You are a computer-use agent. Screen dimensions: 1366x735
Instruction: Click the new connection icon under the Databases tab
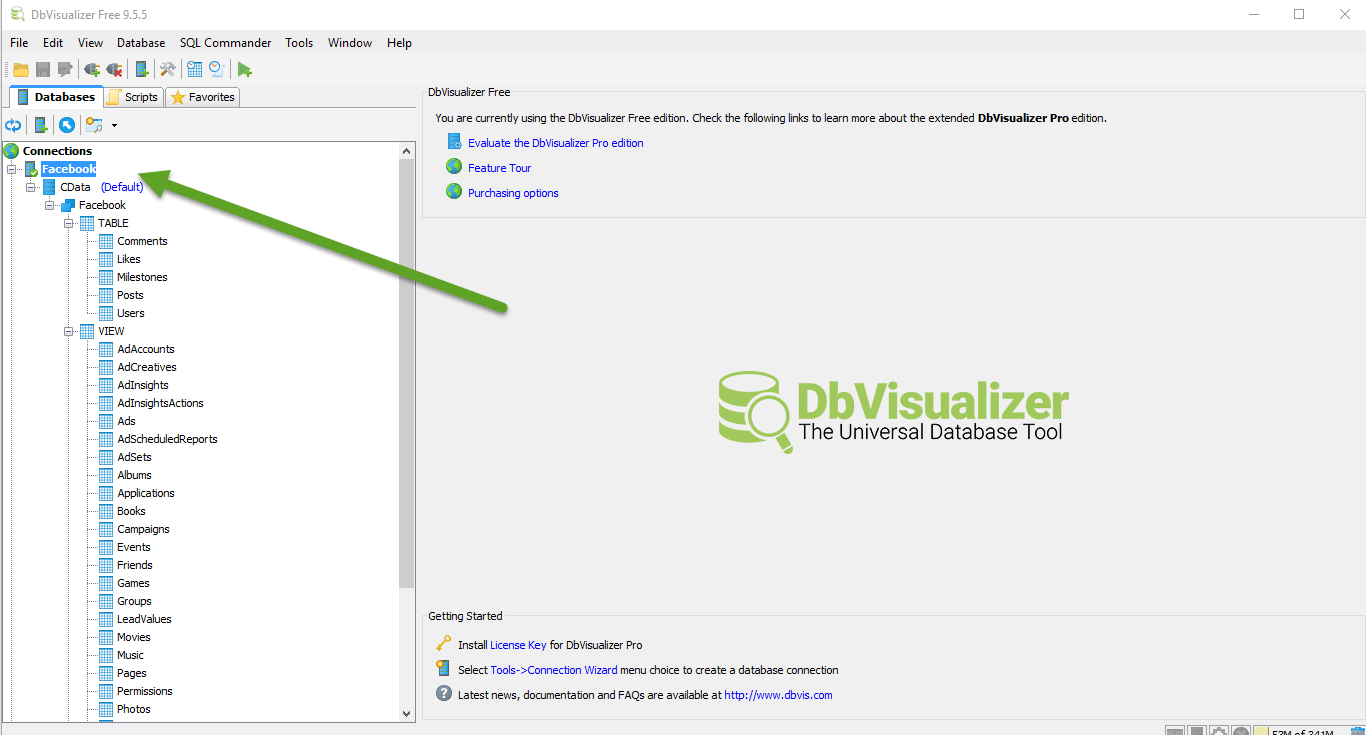pos(41,125)
